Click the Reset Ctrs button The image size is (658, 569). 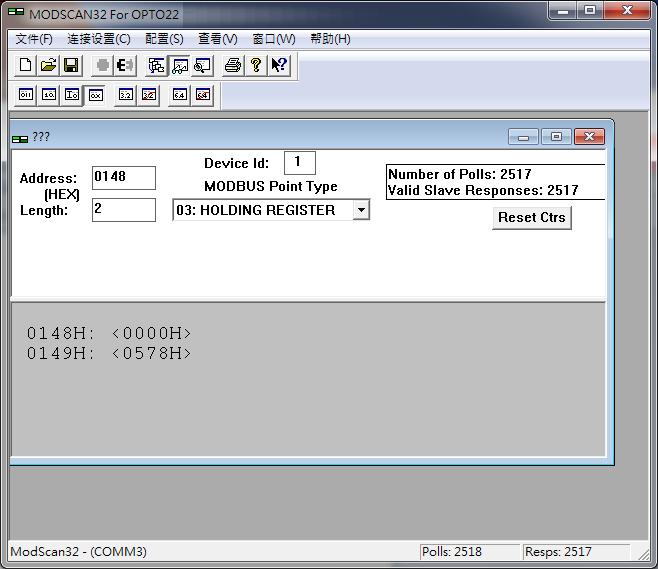click(x=532, y=218)
